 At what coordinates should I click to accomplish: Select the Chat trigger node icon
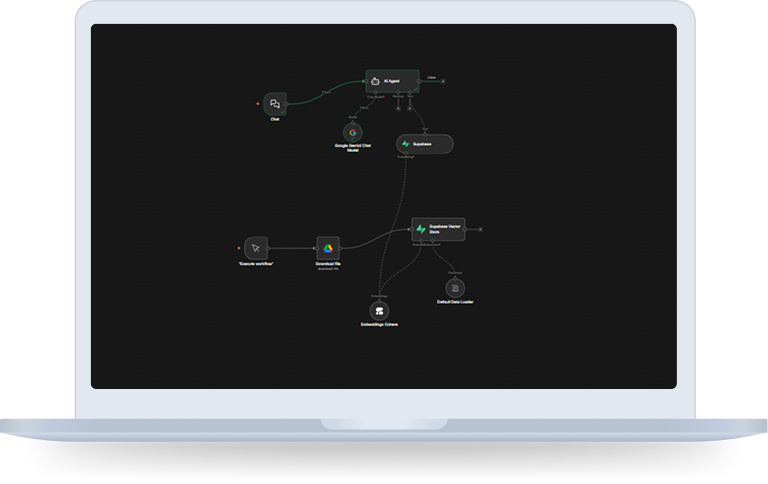[275, 104]
